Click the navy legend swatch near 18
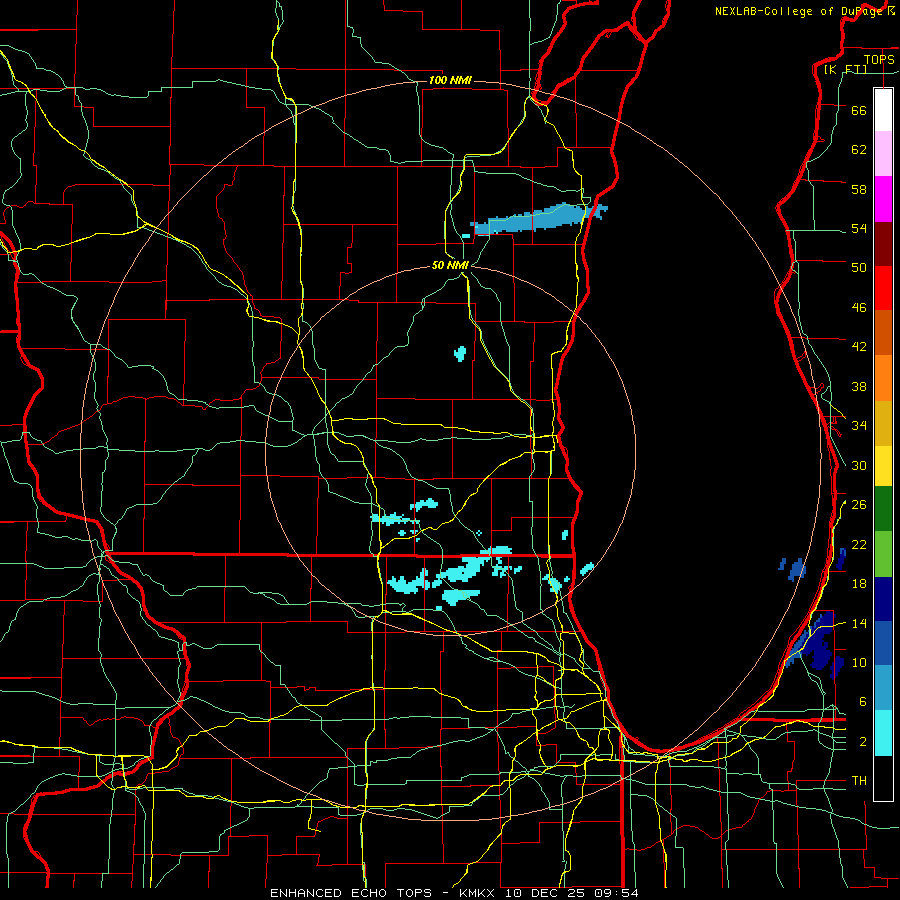900x900 pixels. [883, 599]
